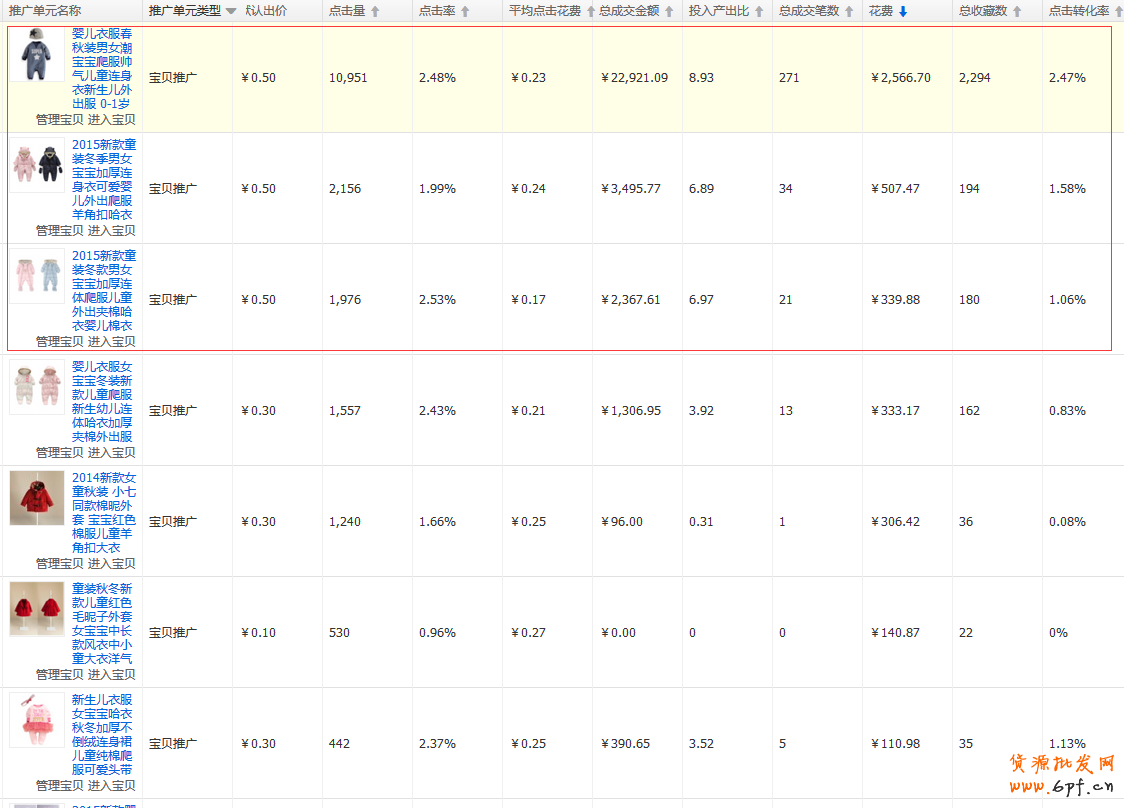Click the 推广单元名称 column header
1124x808 pixels.
[x=45, y=11]
